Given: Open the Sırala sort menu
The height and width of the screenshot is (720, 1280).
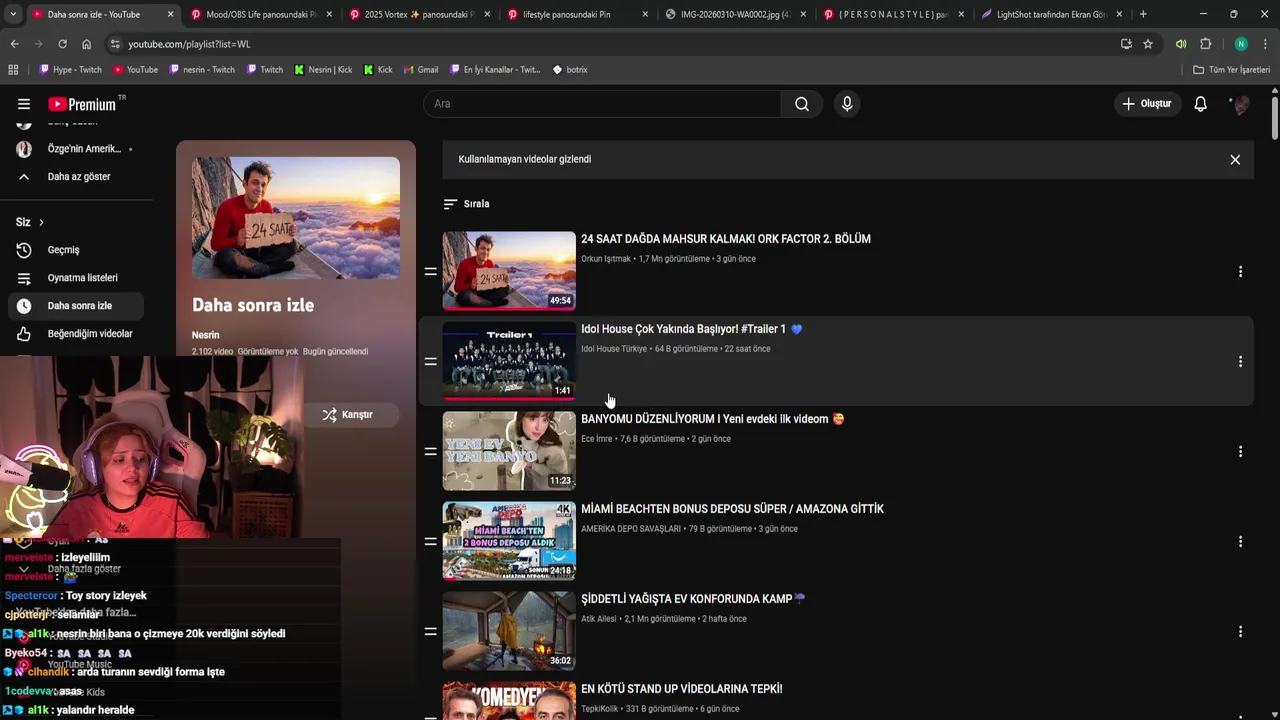Looking at the screenshot, I should pyautogui.click(x=467, y=204).
